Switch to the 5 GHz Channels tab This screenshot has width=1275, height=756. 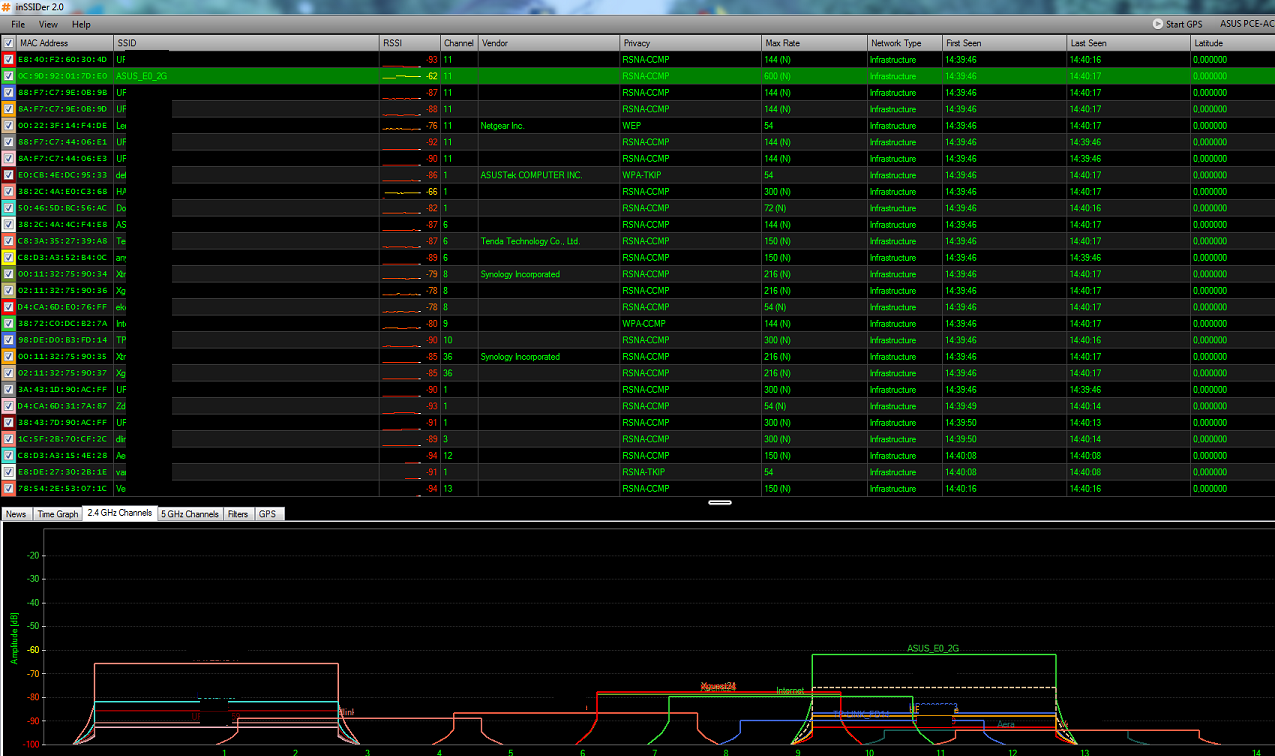pos(190,514)
